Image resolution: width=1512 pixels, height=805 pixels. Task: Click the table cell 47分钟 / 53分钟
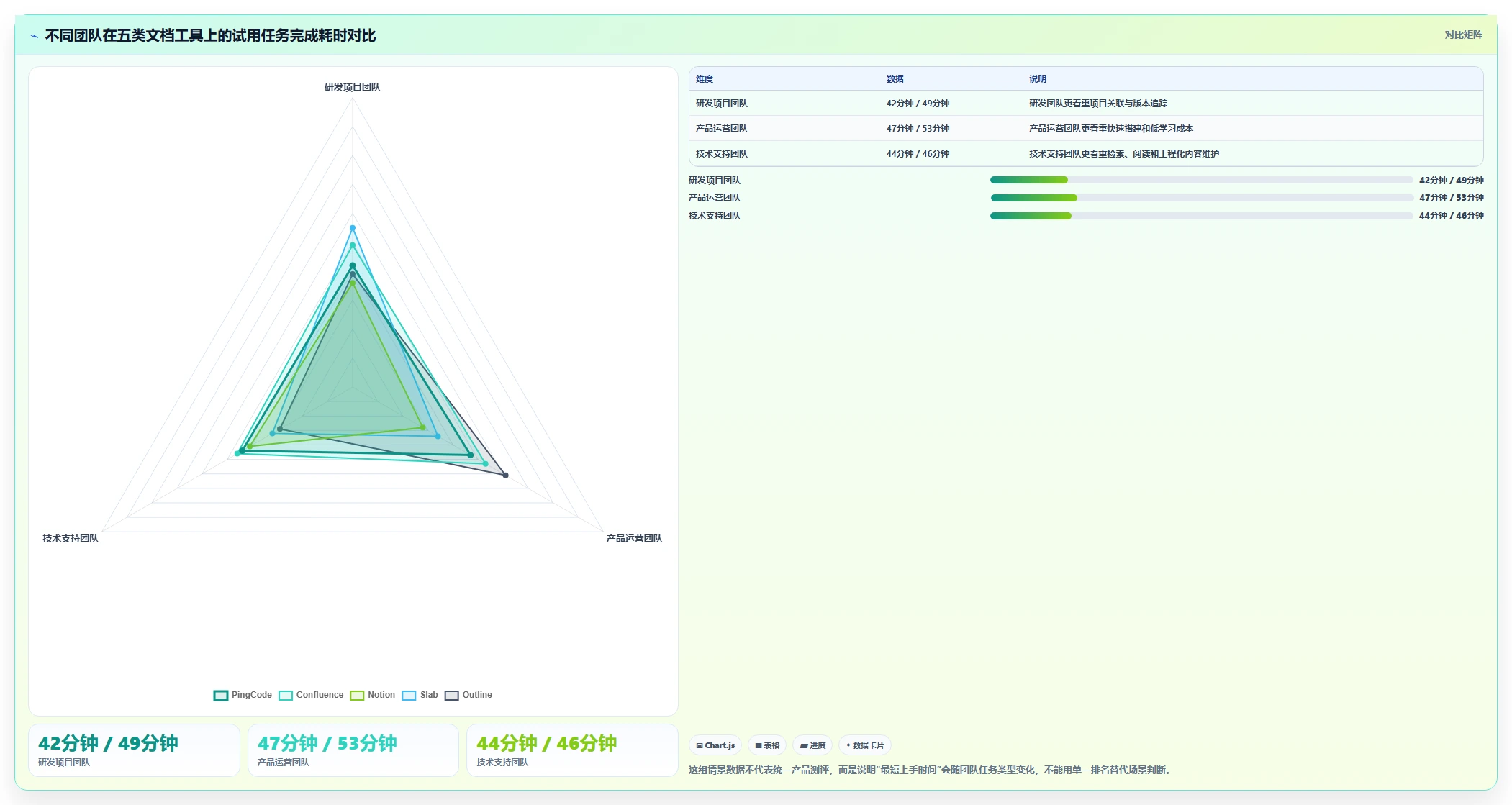(x=918, y=129)
